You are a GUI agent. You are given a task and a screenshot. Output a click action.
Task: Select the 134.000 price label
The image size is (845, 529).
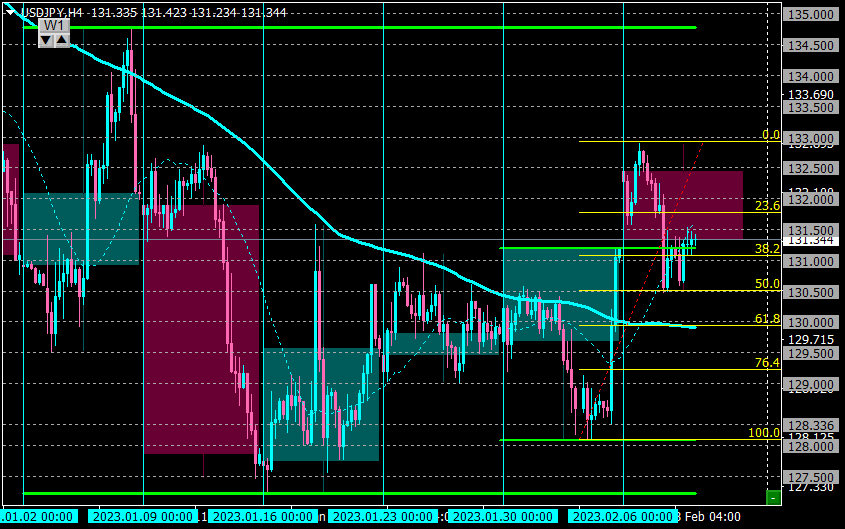tap(811, 76)
